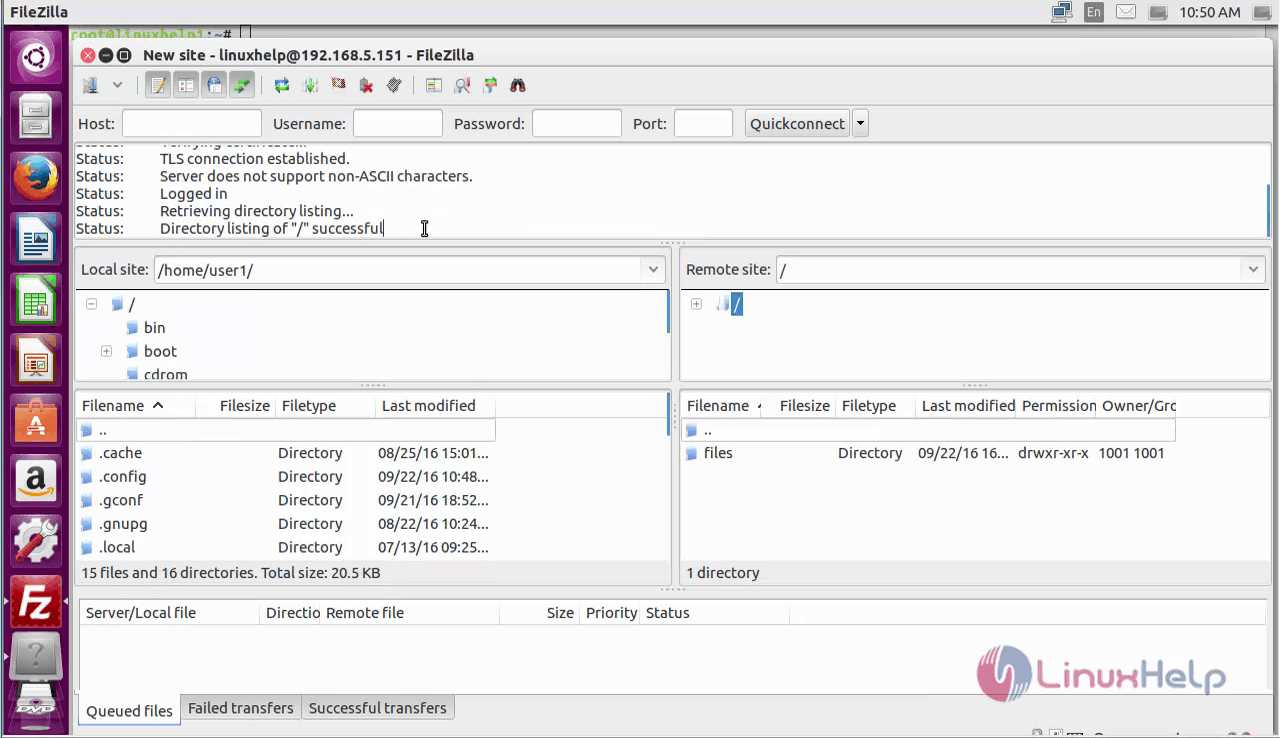Click the Host input field
The image size is (1280, 738).
click(191, 124)
